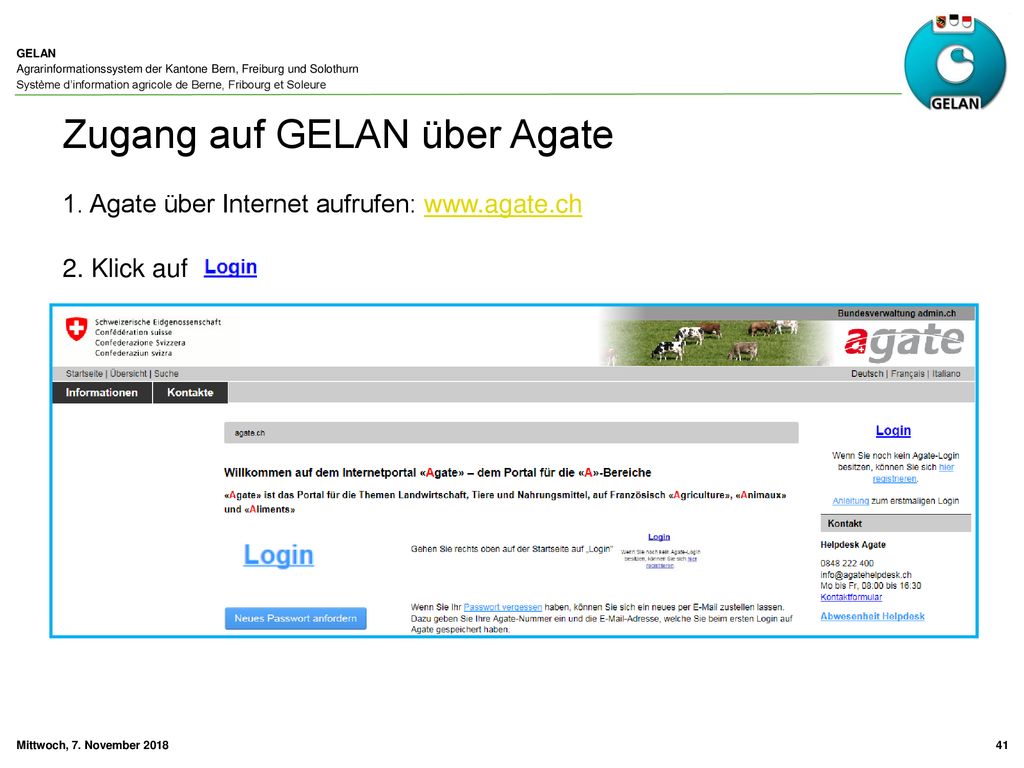Click 'Schweizerische Eidgenossenschaft' text
The height and width of the screenshot is (768, 1024).
click(x=158, y=322)
